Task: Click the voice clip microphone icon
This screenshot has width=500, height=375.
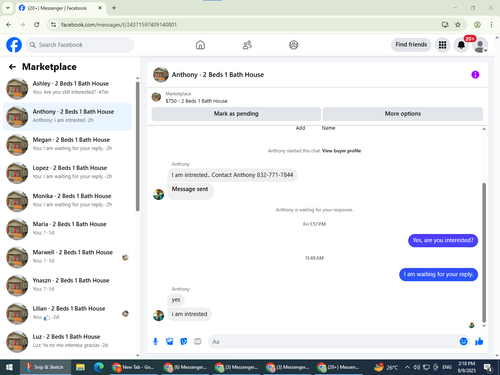Action: pyautogui.click(x=155, y=341)
